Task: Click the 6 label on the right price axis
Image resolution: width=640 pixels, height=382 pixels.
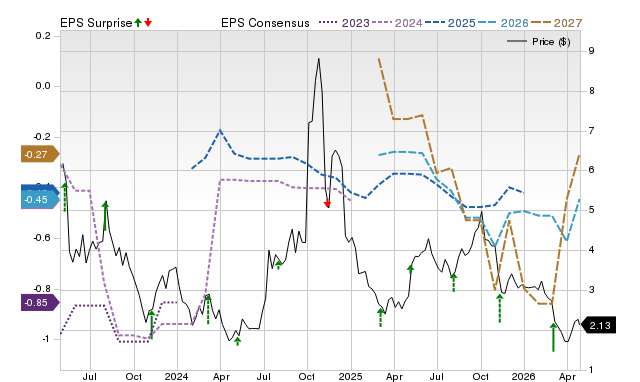Action: pyautogui.click(x=591, y=170)
